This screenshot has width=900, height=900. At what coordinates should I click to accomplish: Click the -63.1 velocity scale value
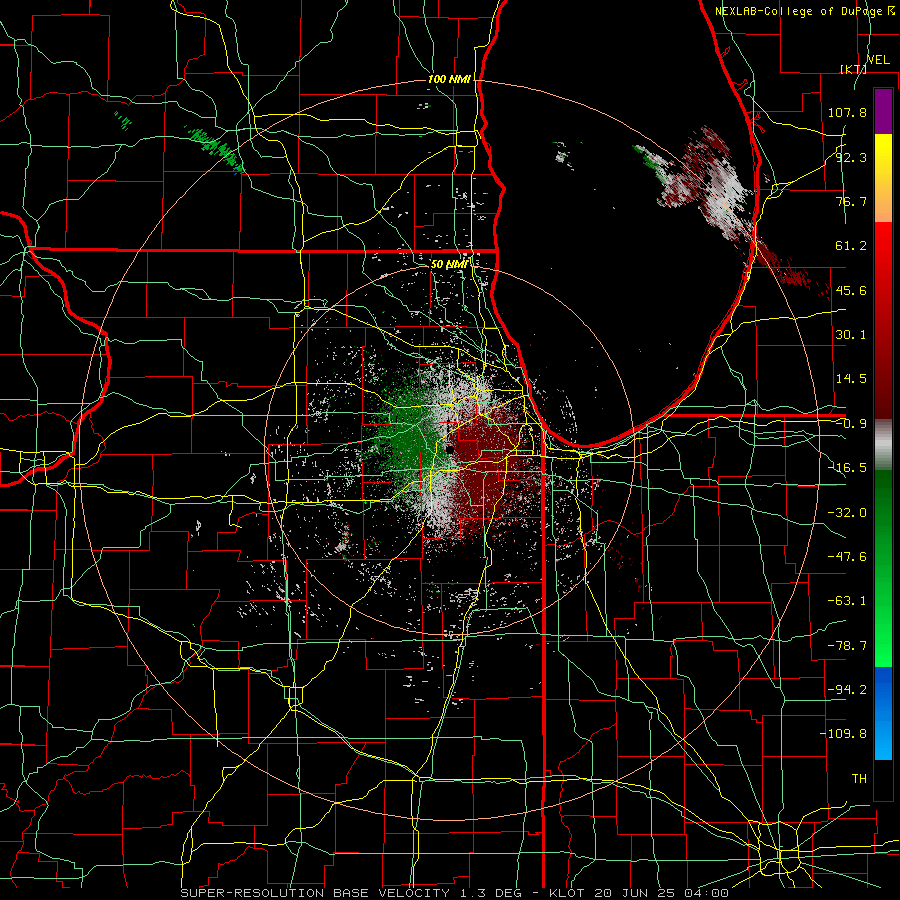[847, 601]
